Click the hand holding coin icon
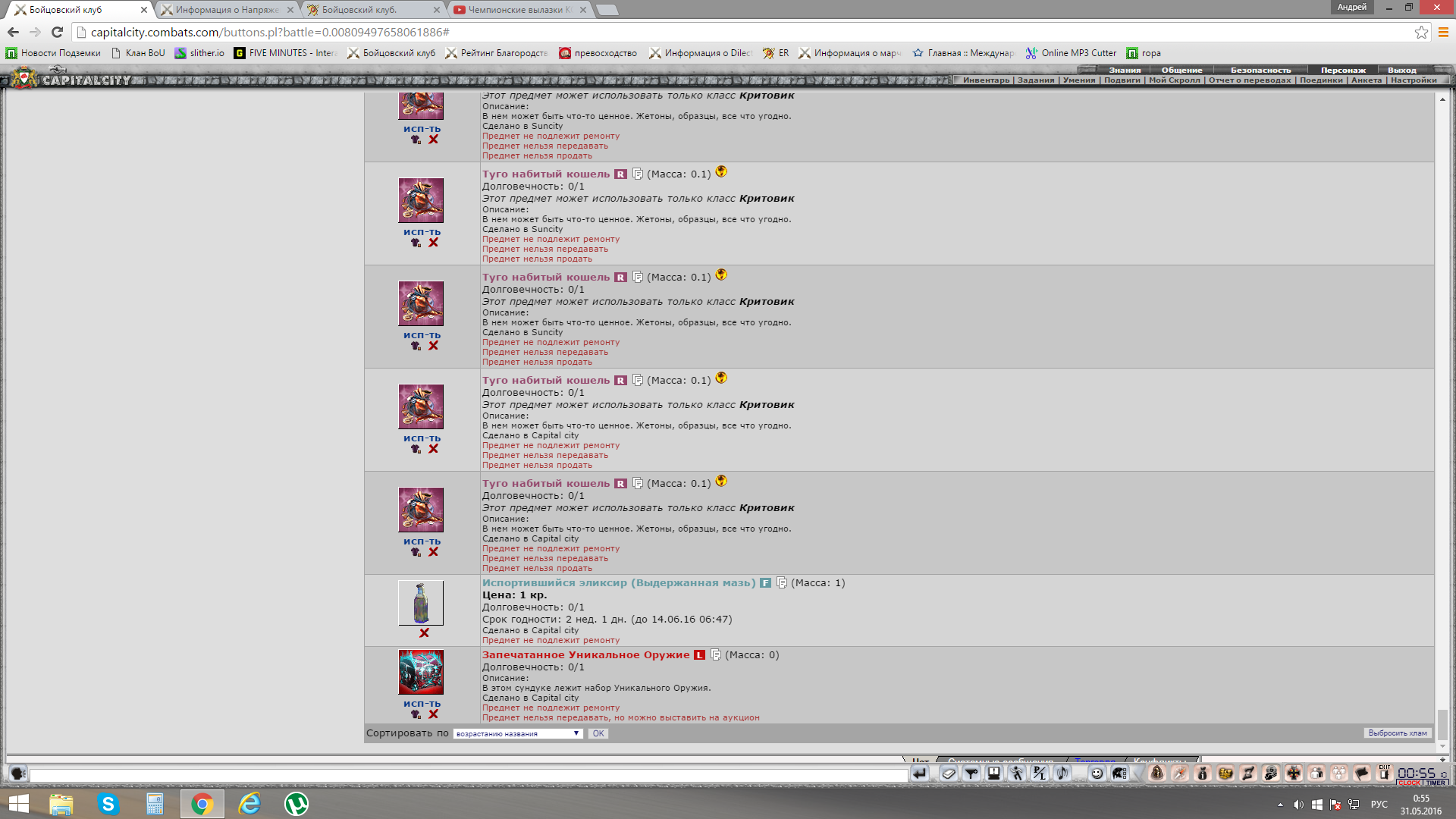1456x819 pixels. pos(1271,773)
